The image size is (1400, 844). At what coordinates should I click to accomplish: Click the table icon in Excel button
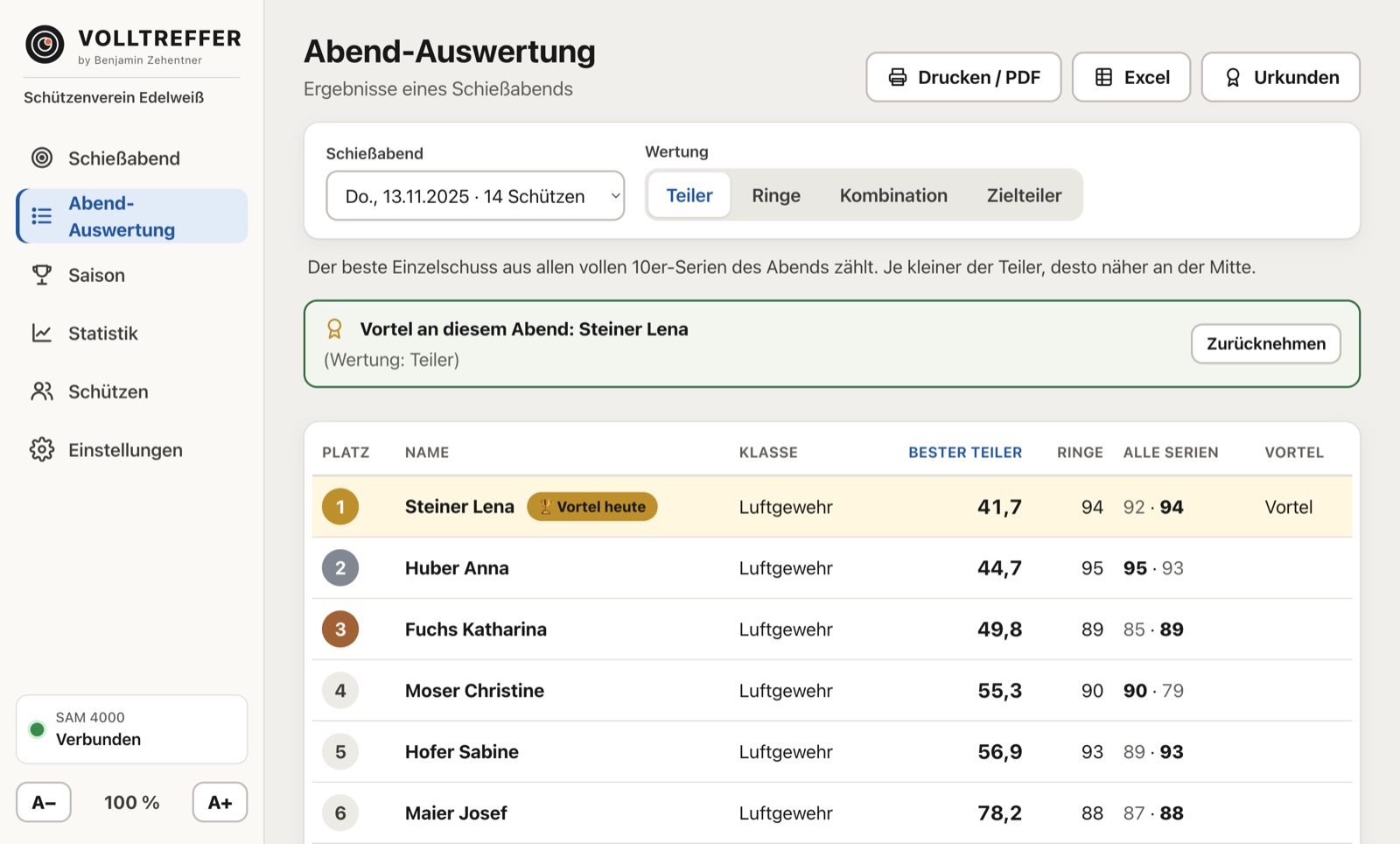(1104, 77)
